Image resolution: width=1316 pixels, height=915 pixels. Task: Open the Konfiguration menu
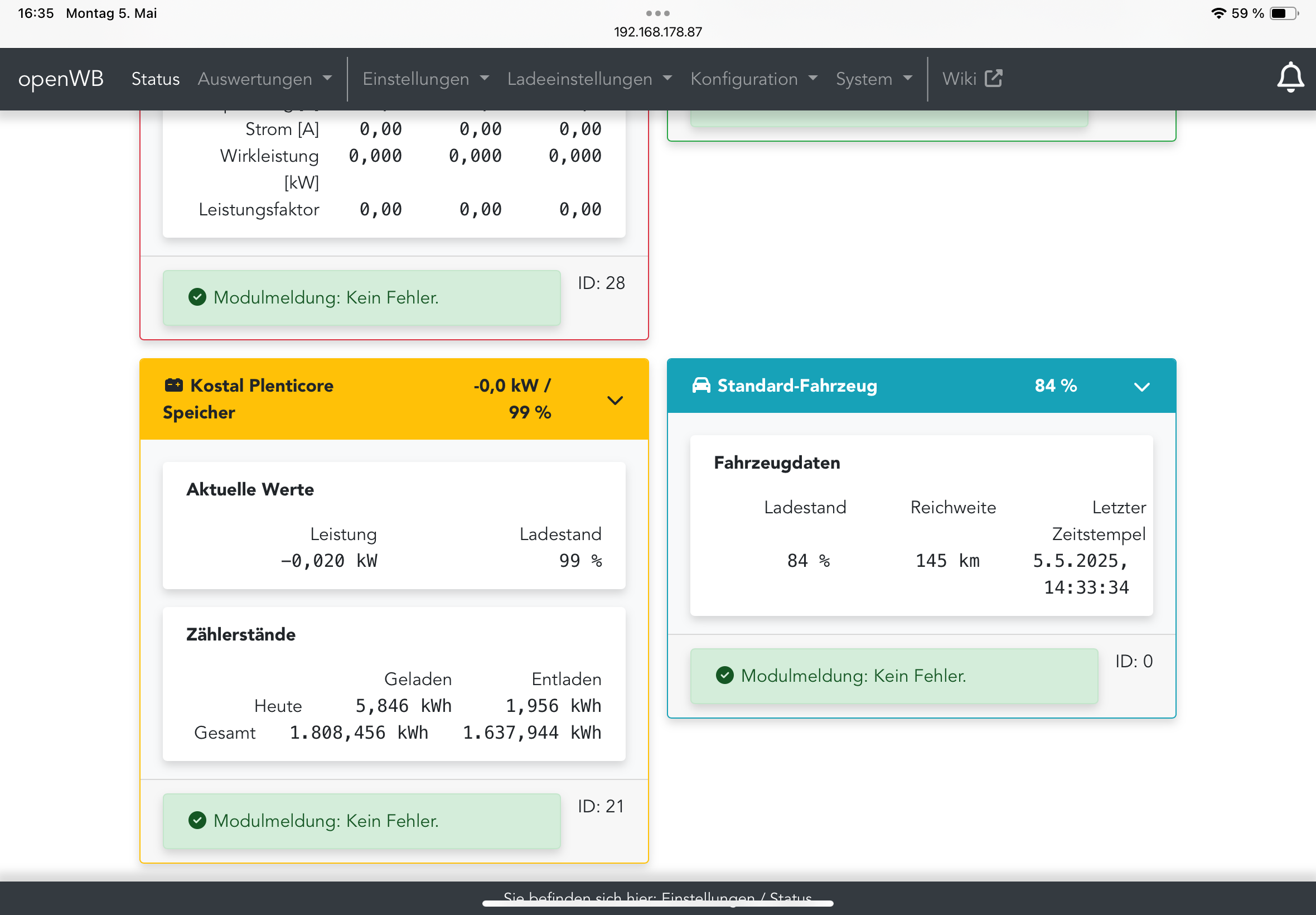753,79
